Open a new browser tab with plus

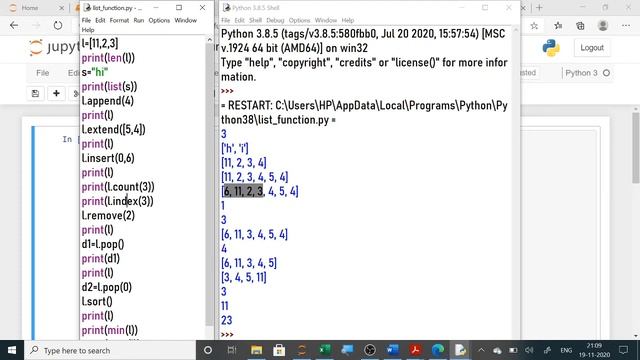click(x=540, y=7)
